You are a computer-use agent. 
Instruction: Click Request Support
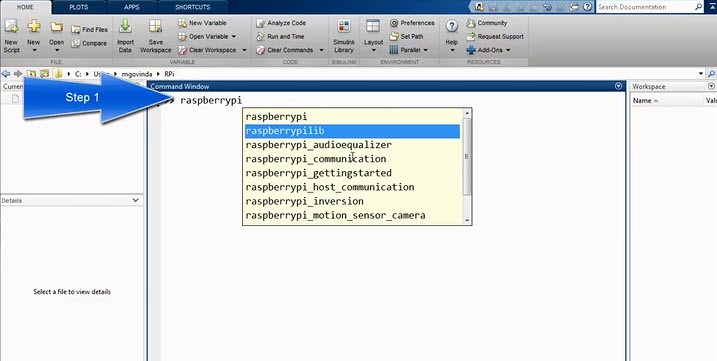(495, 37)
